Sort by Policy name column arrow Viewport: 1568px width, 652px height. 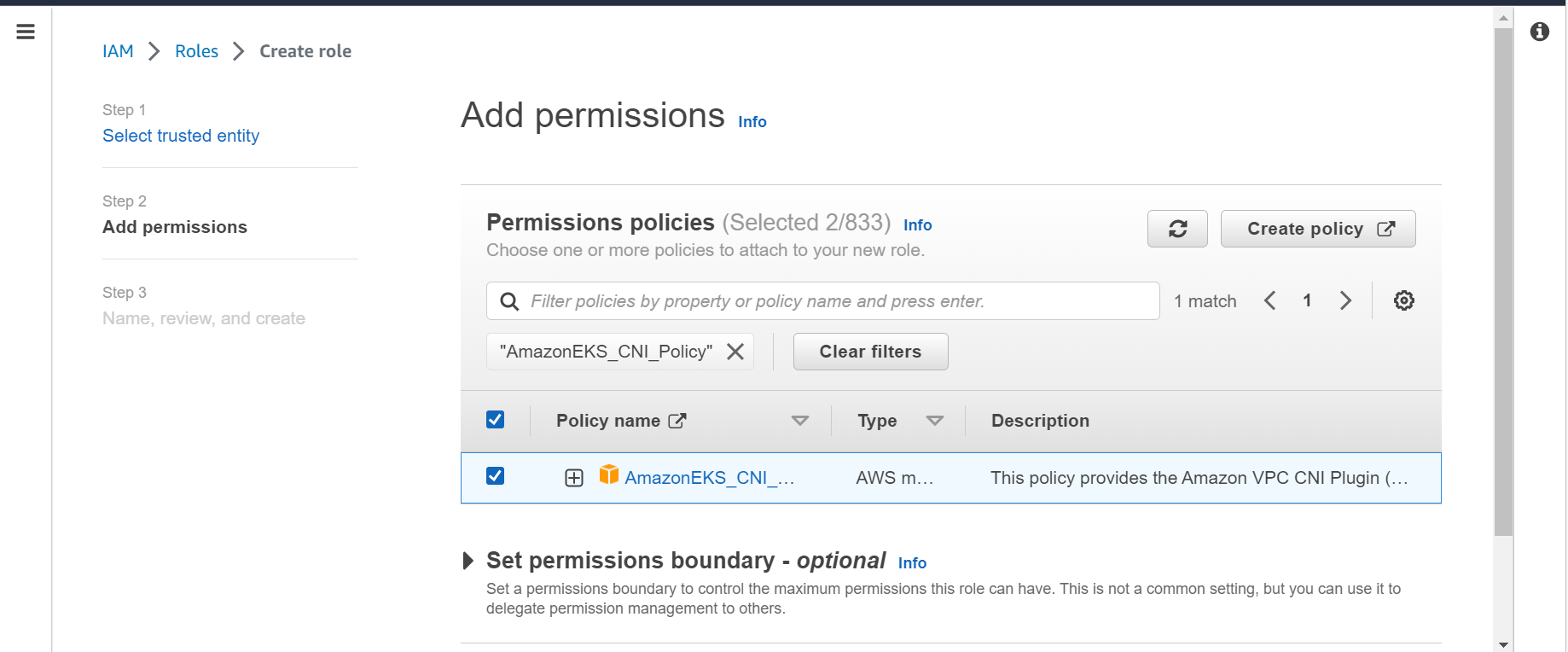tap(800, 421)
